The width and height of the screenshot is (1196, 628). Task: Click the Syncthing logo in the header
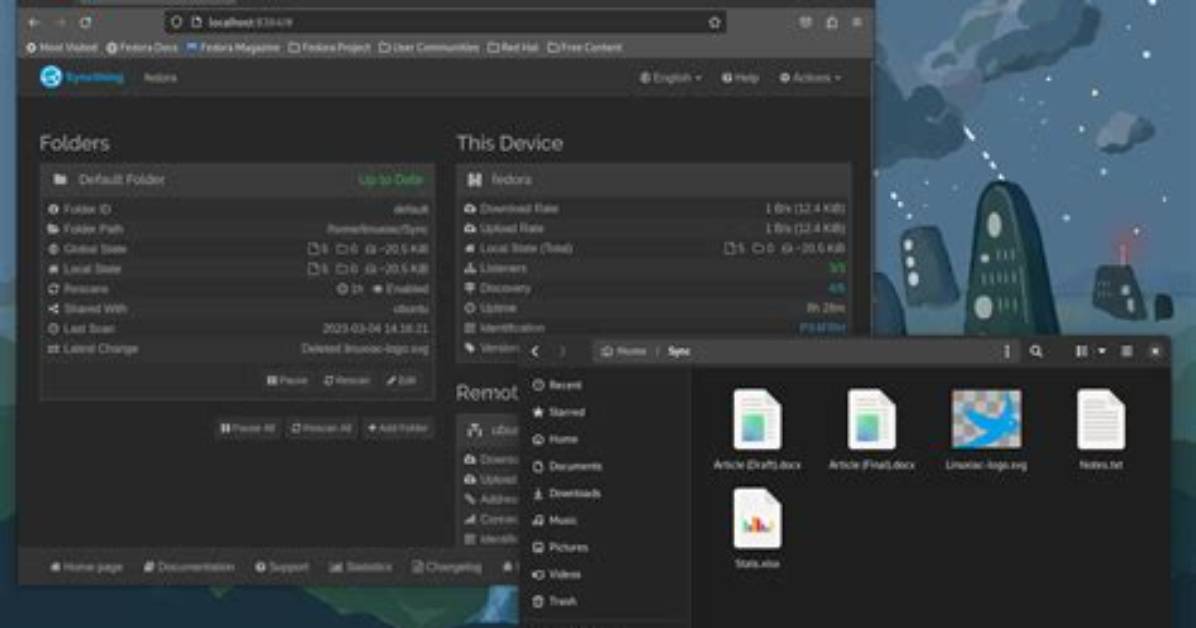point(82,77)
